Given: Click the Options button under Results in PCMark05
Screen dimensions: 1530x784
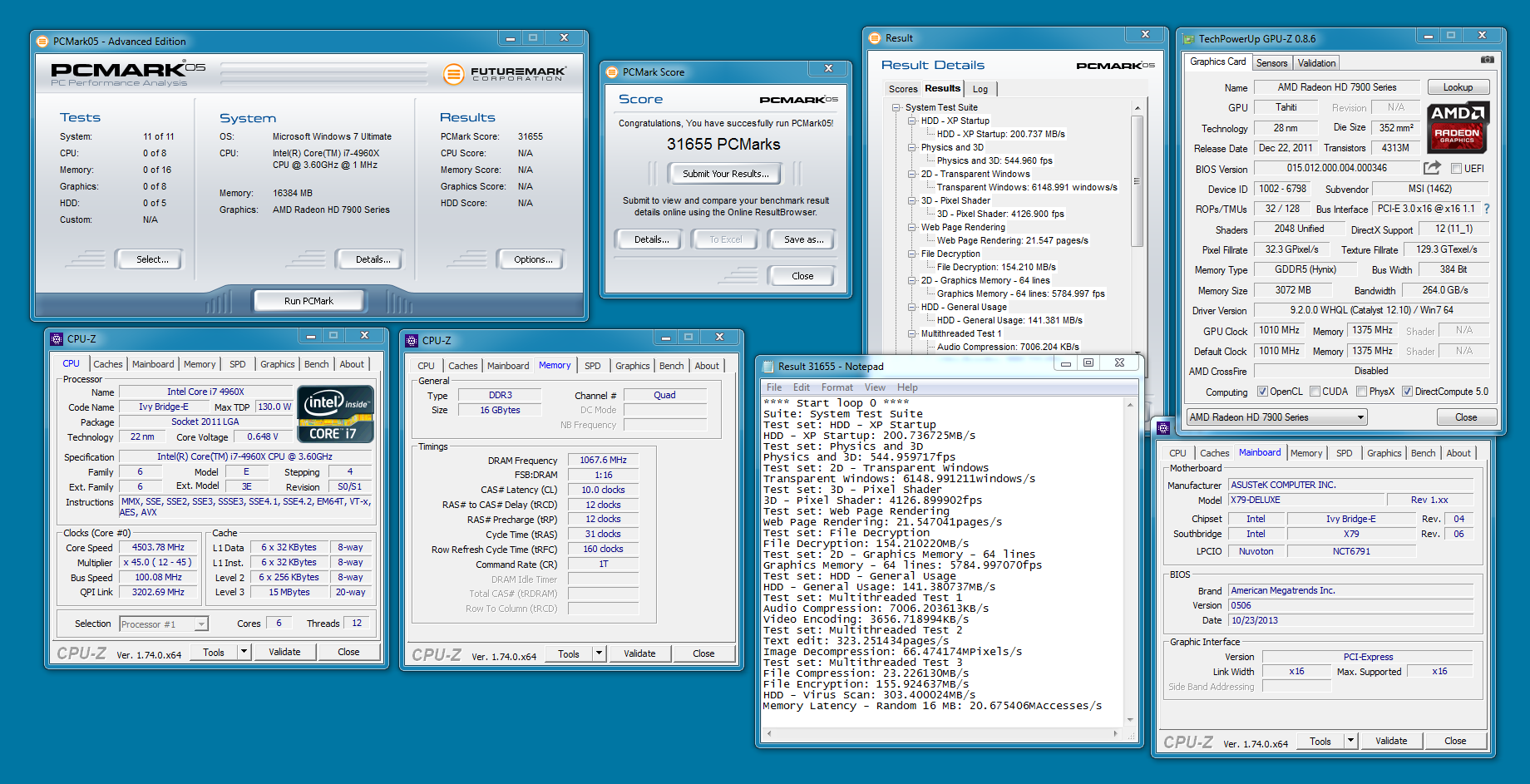Looking at the screenshot, I should (x=533, y=259).
